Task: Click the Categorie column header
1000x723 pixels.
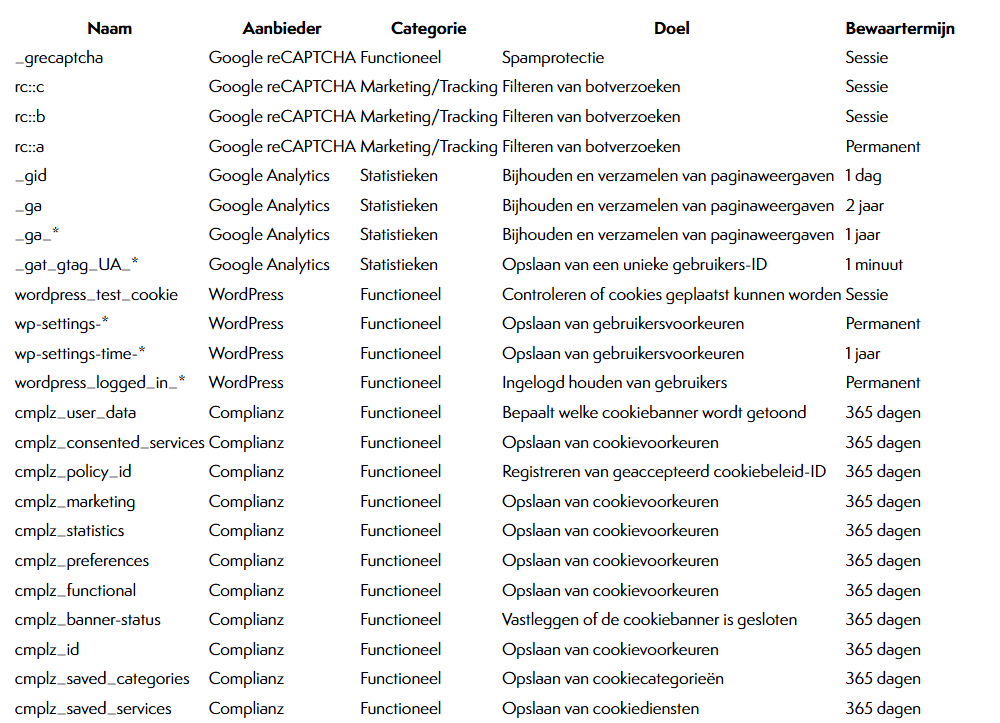Action: point(428,29)
